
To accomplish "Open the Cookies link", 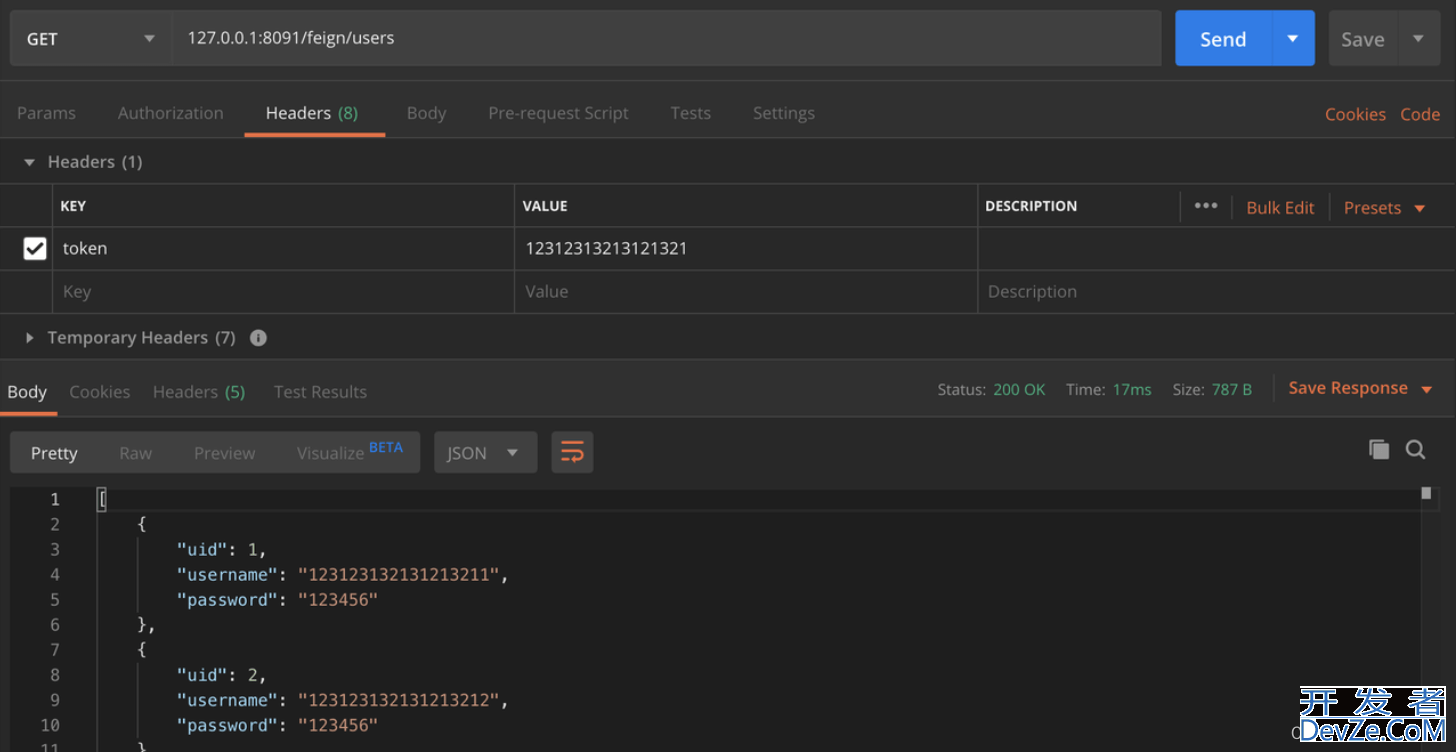I will tap(1355, 114).
